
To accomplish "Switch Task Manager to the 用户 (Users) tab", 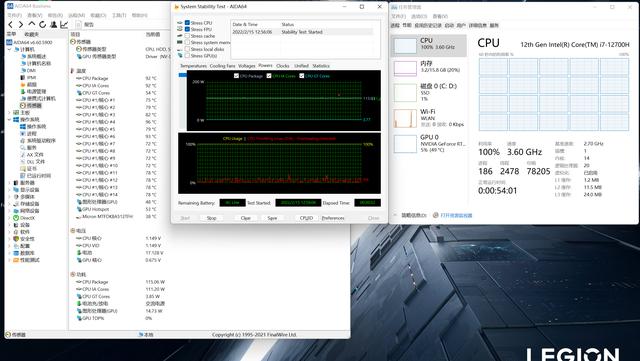I will coord(461,25).
